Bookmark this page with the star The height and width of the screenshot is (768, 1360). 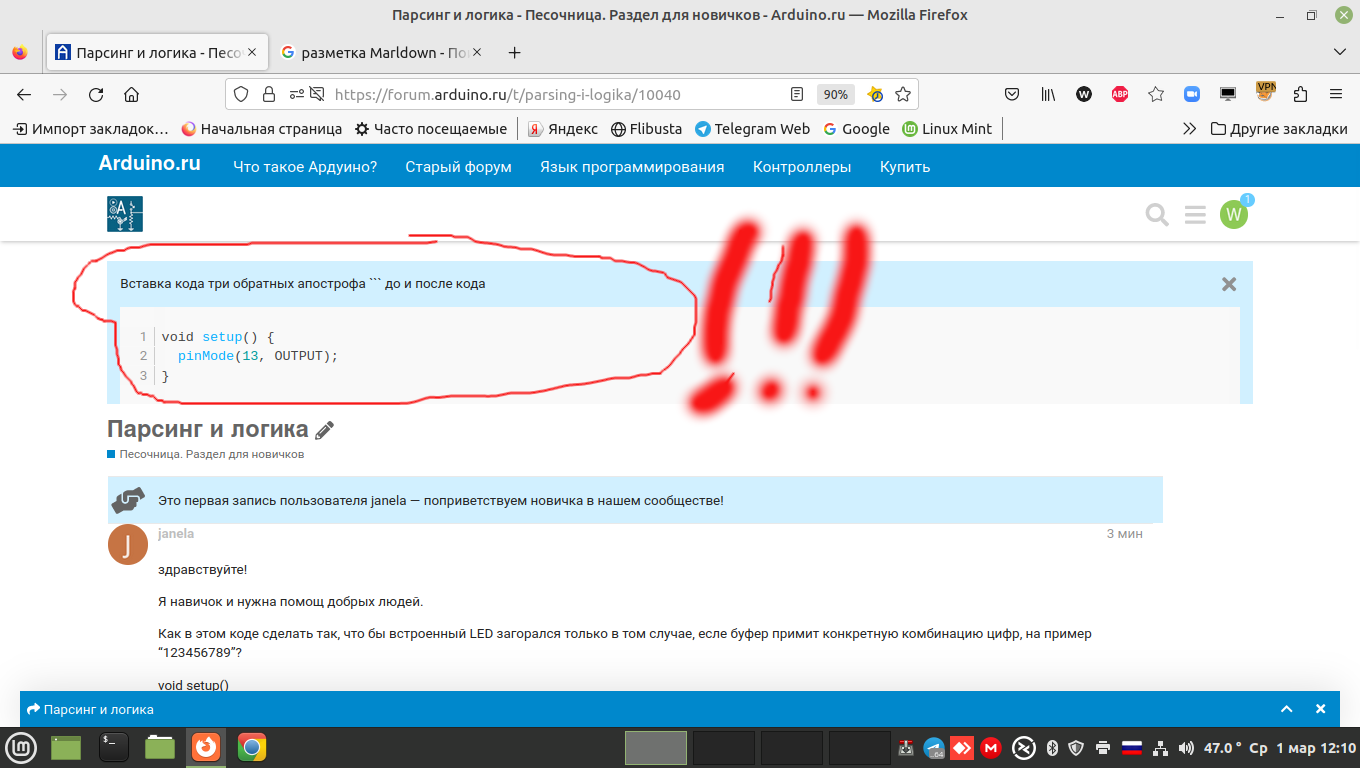(x=903, y=94)
